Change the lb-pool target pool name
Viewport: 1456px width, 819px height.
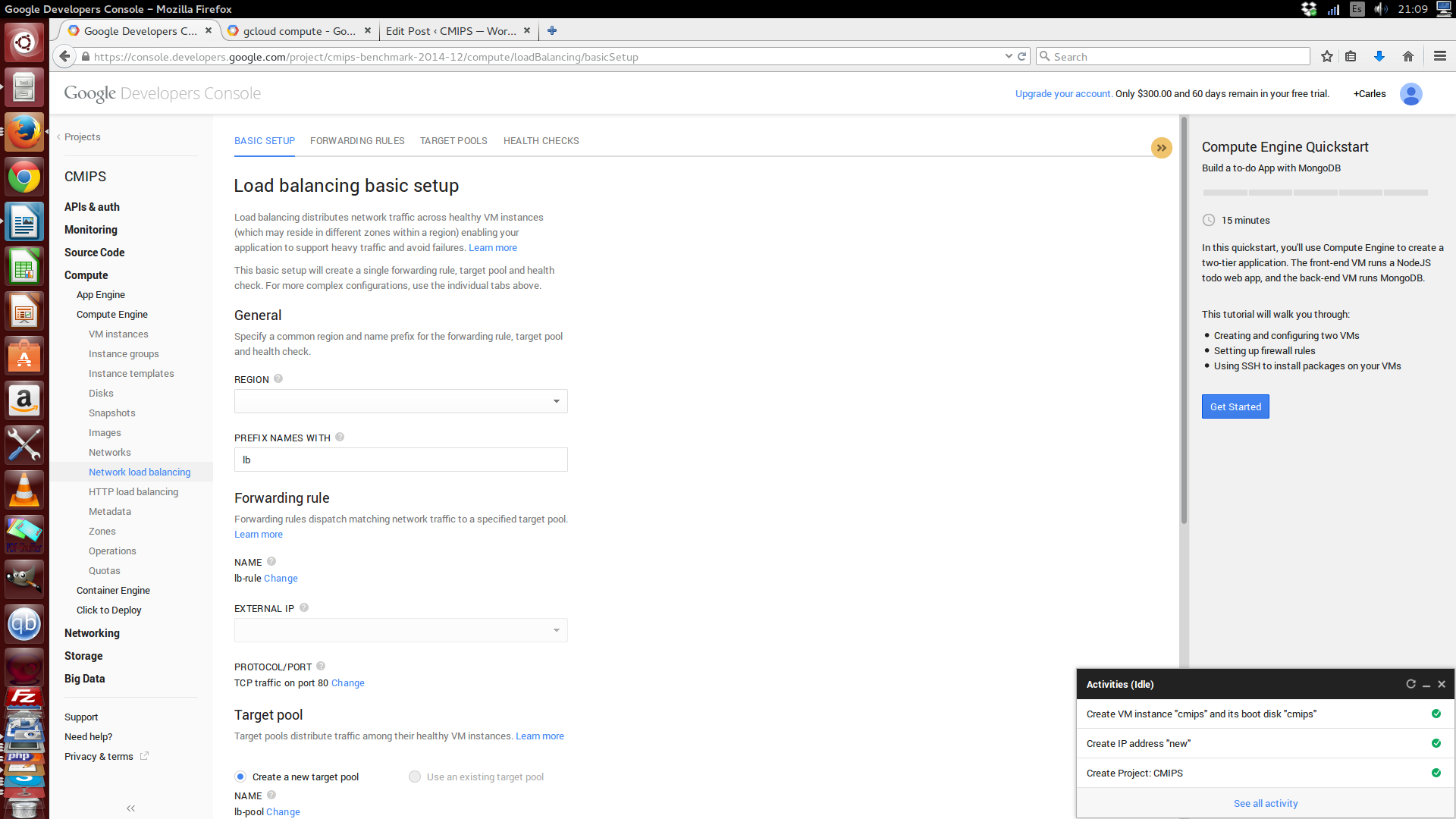click(x=283, y=812)
